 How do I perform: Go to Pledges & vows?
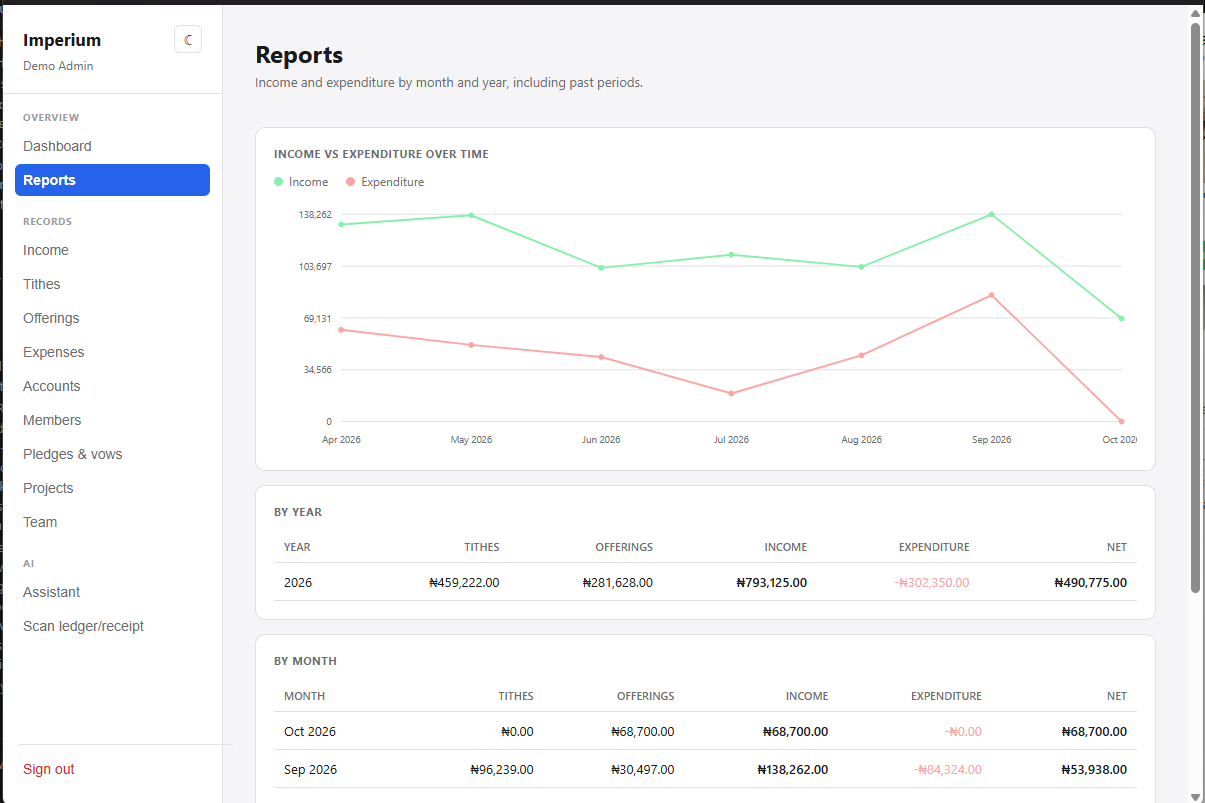(112, 454)
